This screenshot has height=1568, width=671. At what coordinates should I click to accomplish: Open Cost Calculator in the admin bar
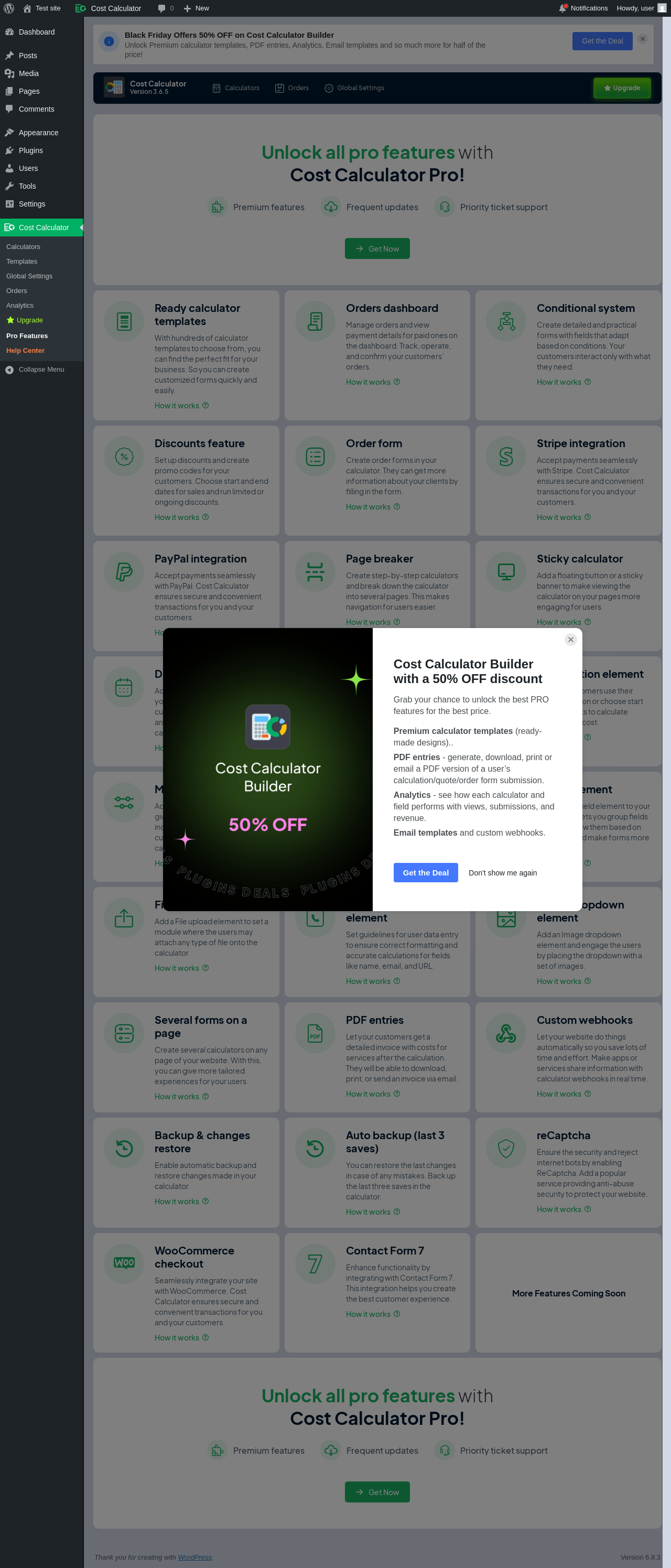coord(109,8)
